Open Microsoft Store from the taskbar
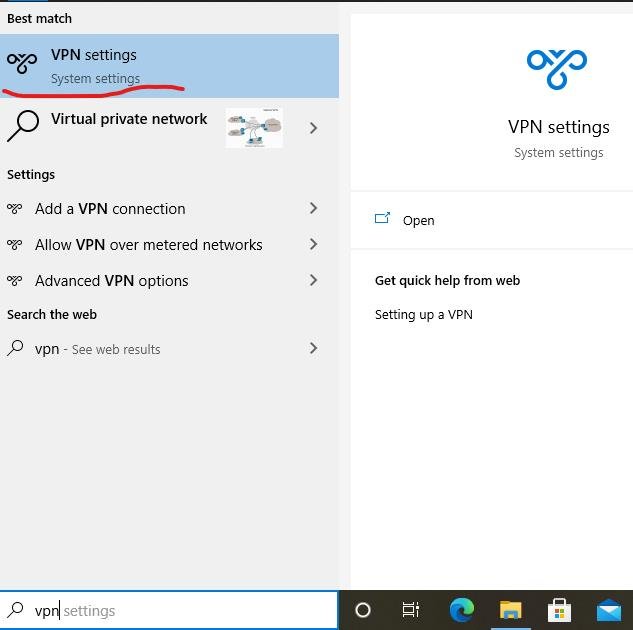 [x=559, y=610]
